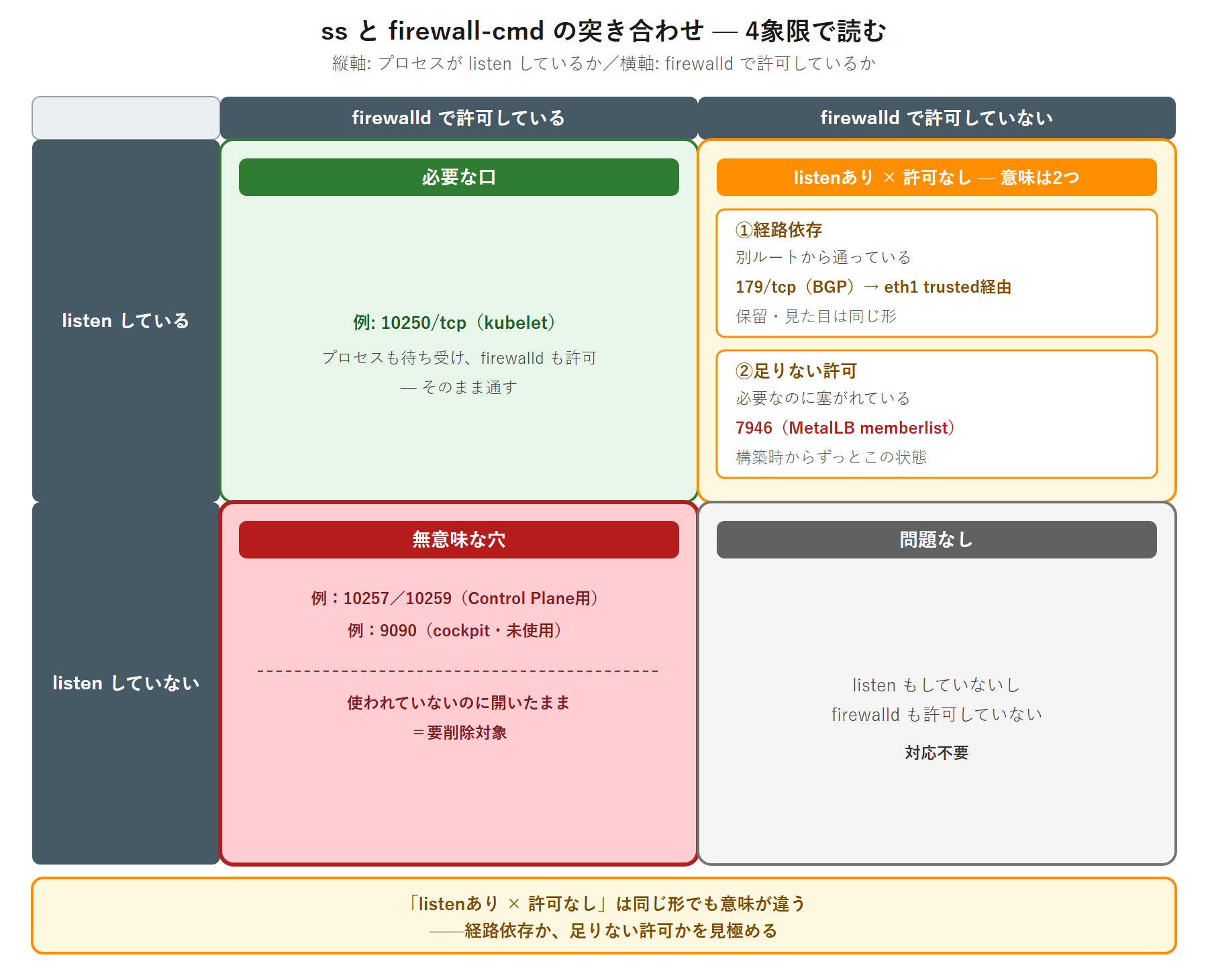
Task: Click the text 'firewalld も許可していない' in gray quadrant
Action: [x=937, y=714]
